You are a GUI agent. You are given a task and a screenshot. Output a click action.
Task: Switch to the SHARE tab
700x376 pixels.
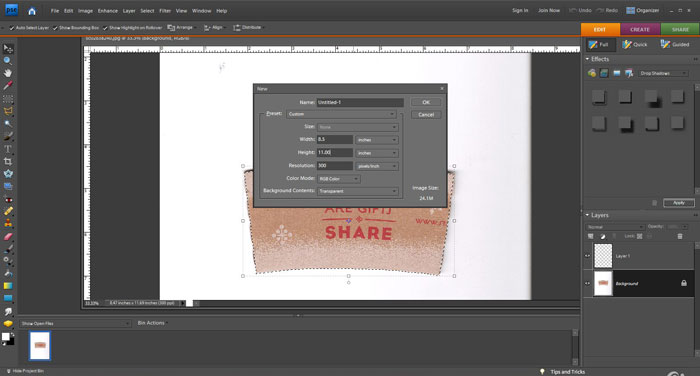pos(680,29)
